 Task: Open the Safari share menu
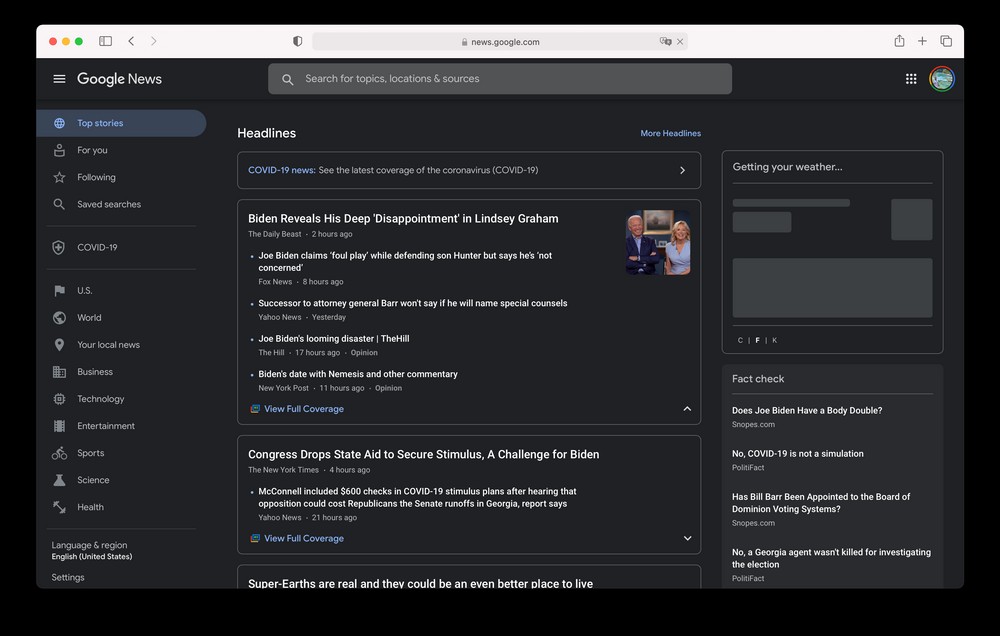click(899, 41)
